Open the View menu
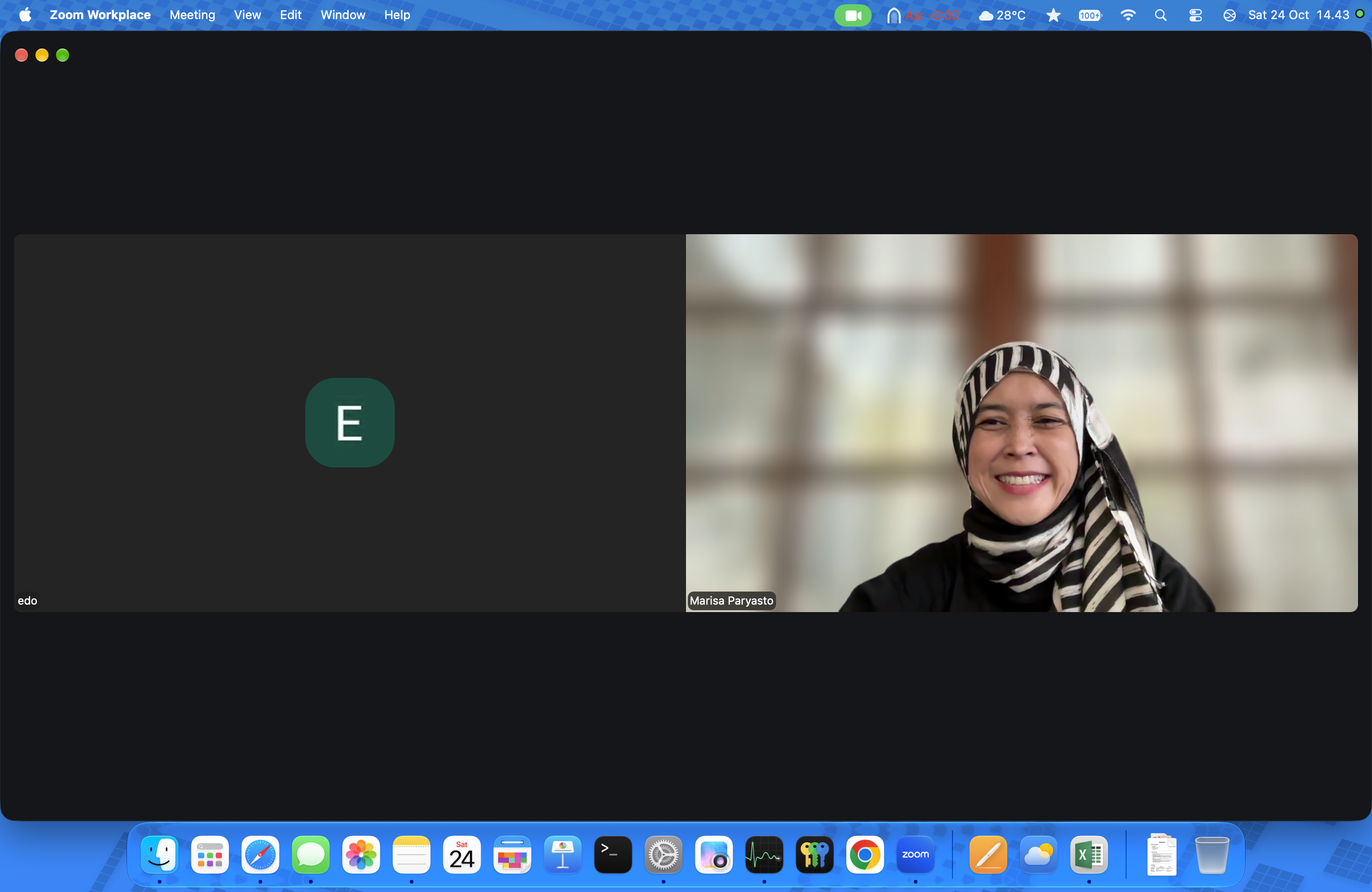This screenshot has width=1372, height=892. point(247,15)
